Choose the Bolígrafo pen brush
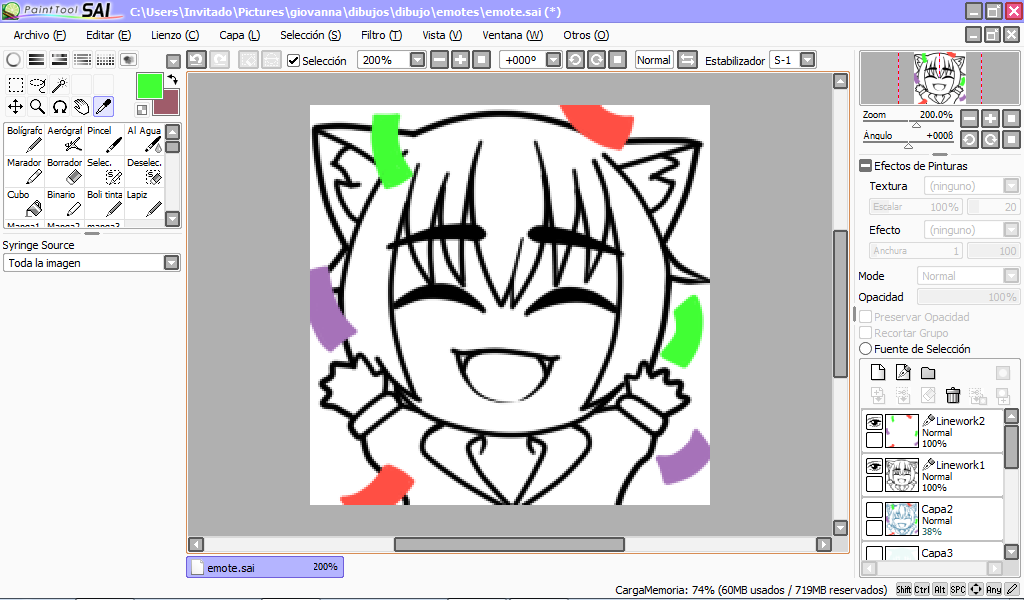This screenshot has width=1024, height=600. (x=24, y=139)
